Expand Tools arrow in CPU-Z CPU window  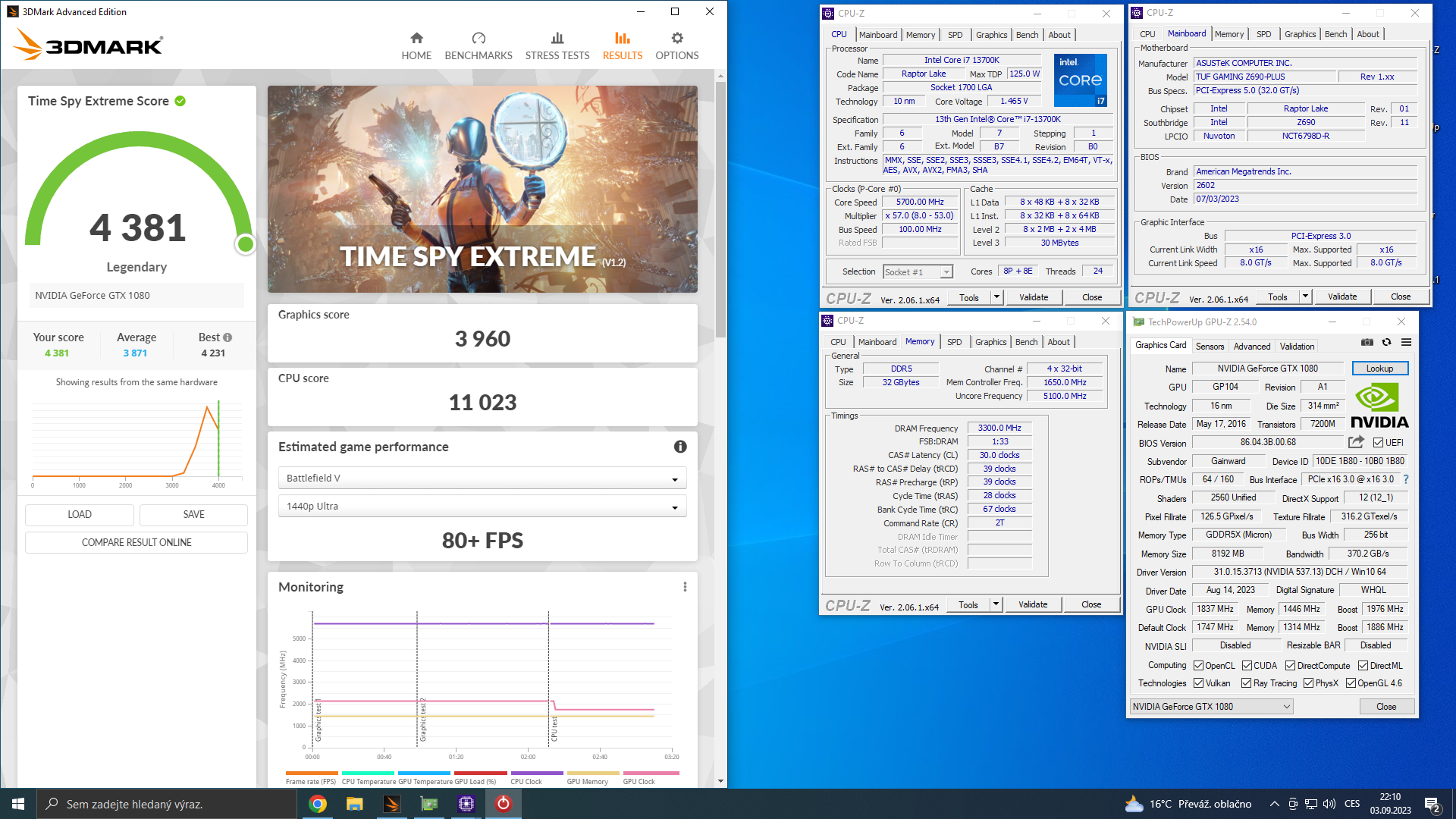click(x=997, y=297)
